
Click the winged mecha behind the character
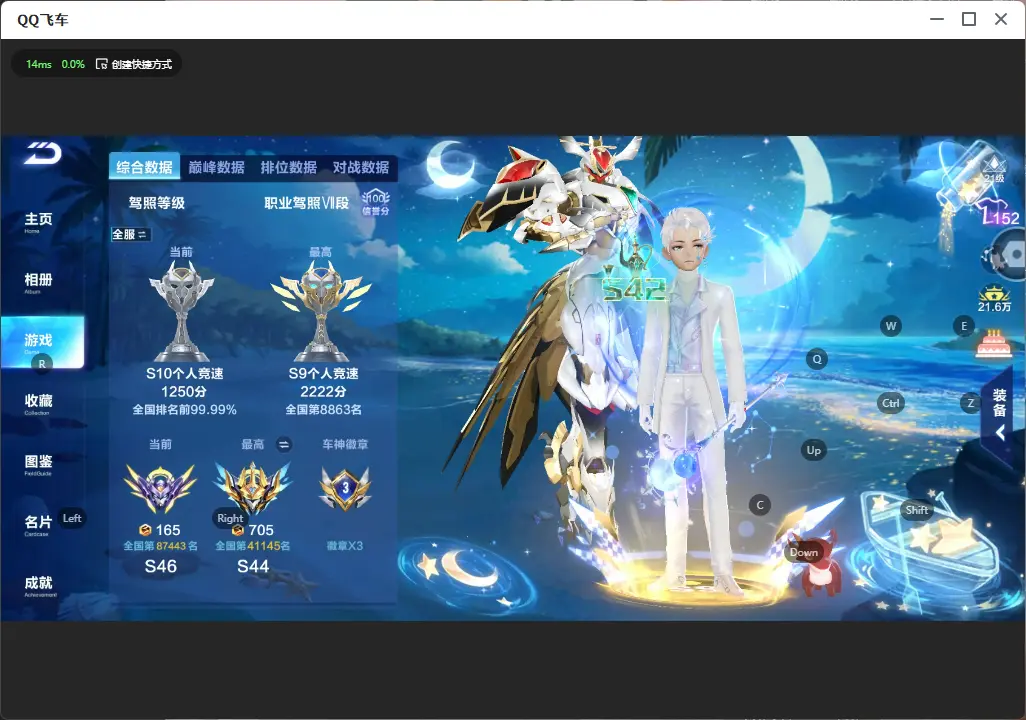click(556, 314)
